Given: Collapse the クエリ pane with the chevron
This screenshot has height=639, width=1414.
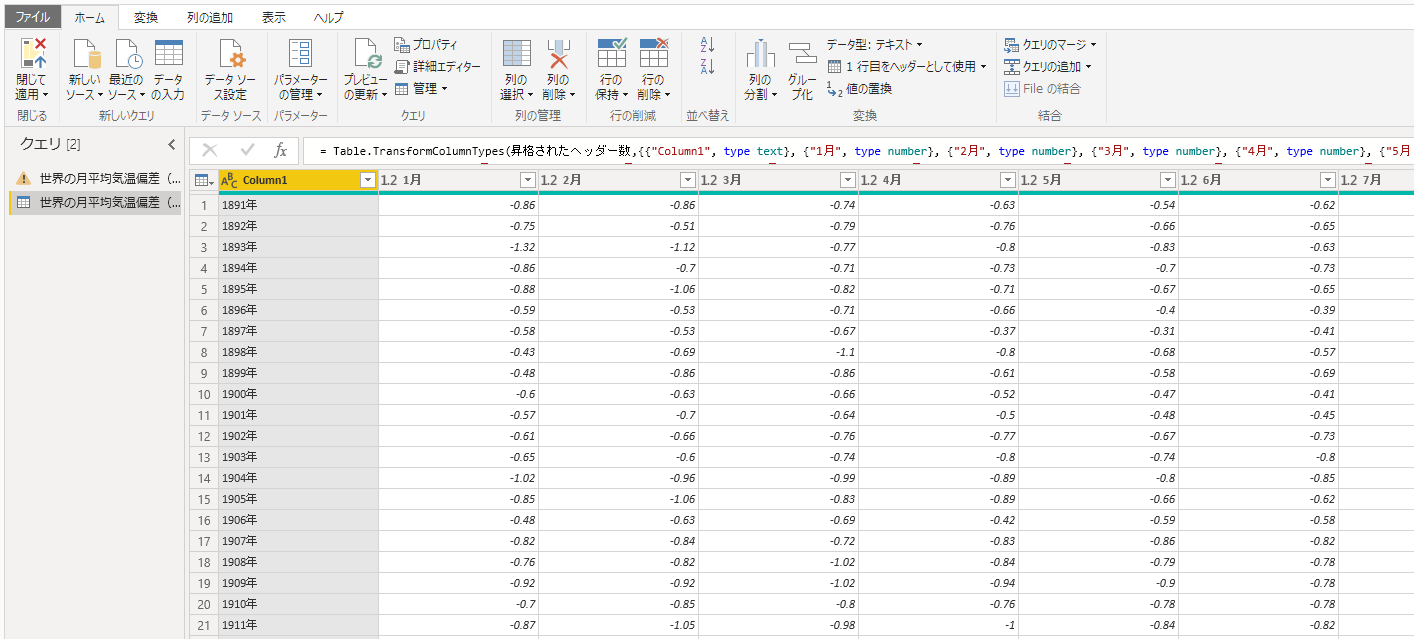Looking at the screenshot, I should pos(171,145).
